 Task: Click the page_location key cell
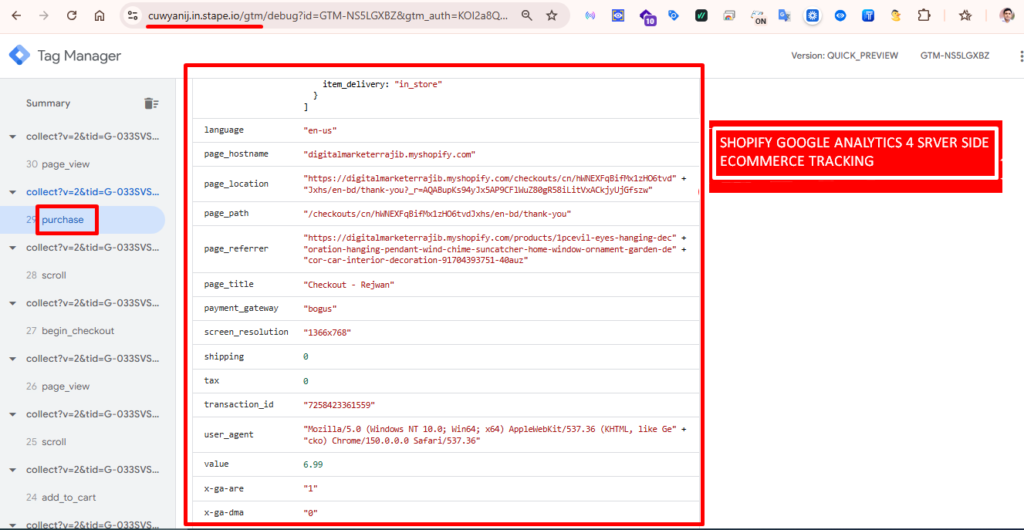[x=236, y=184]
